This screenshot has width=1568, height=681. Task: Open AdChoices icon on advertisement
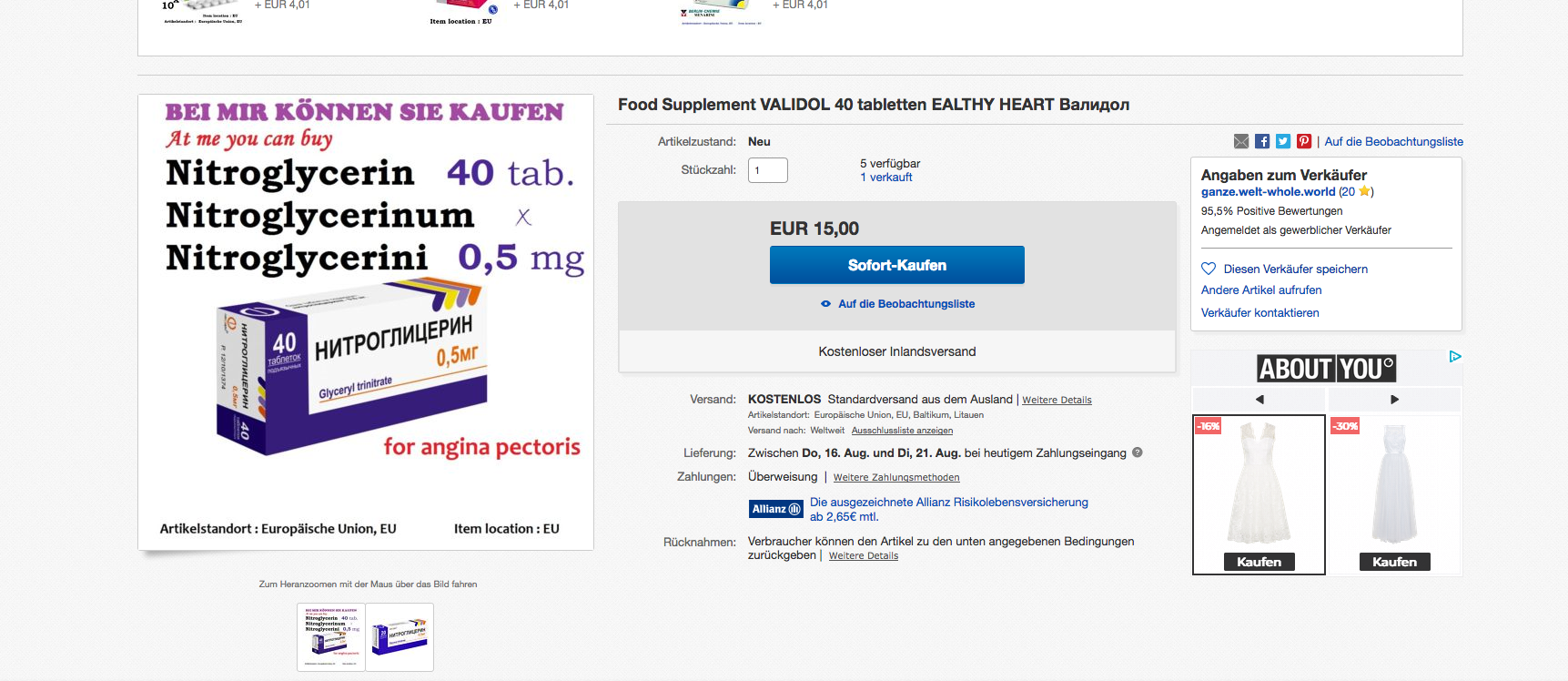click(x=1455, y=356)
